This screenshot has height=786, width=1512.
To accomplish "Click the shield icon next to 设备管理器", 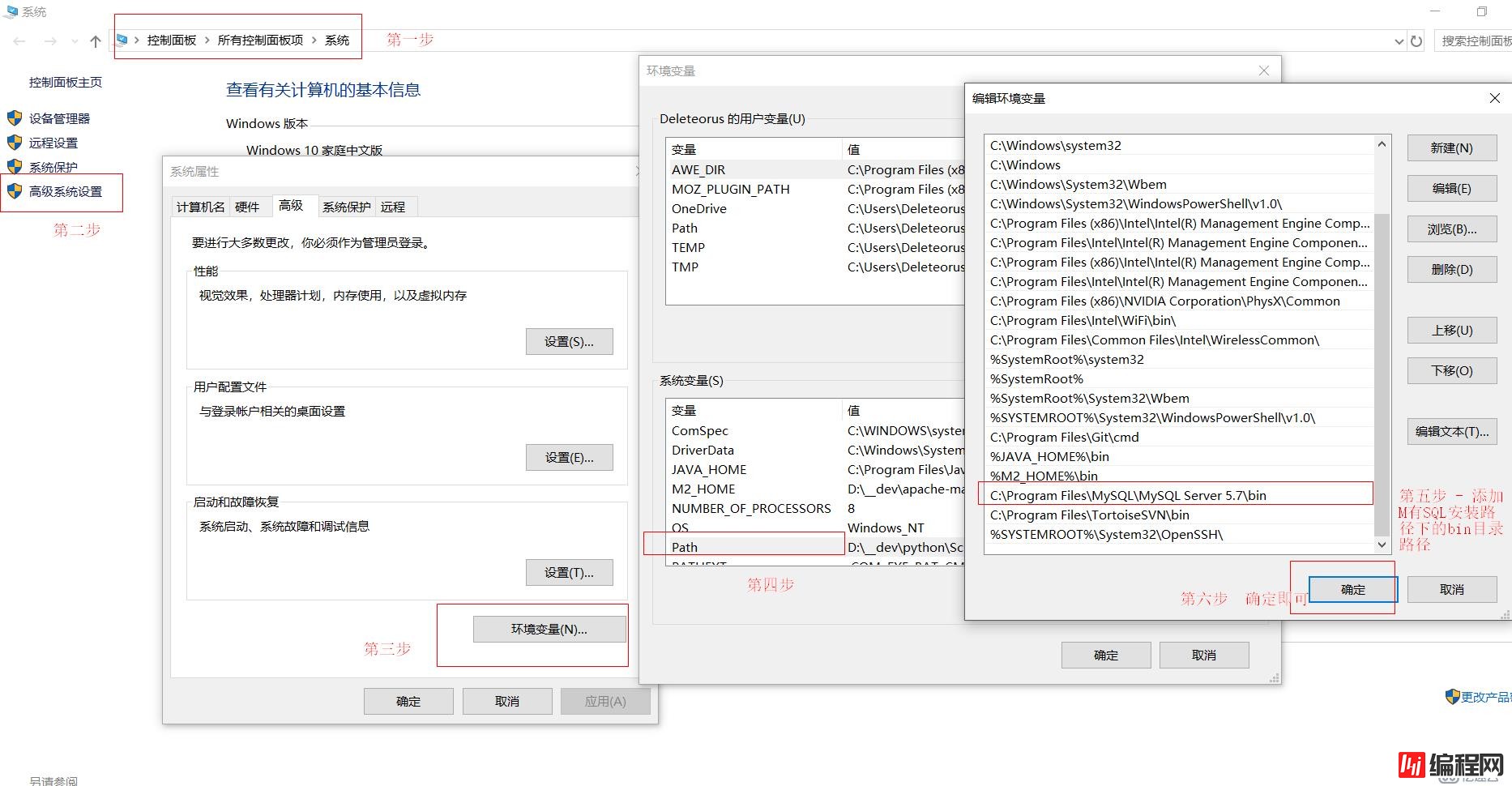I will pyautogui.click(x=15, y=117).
